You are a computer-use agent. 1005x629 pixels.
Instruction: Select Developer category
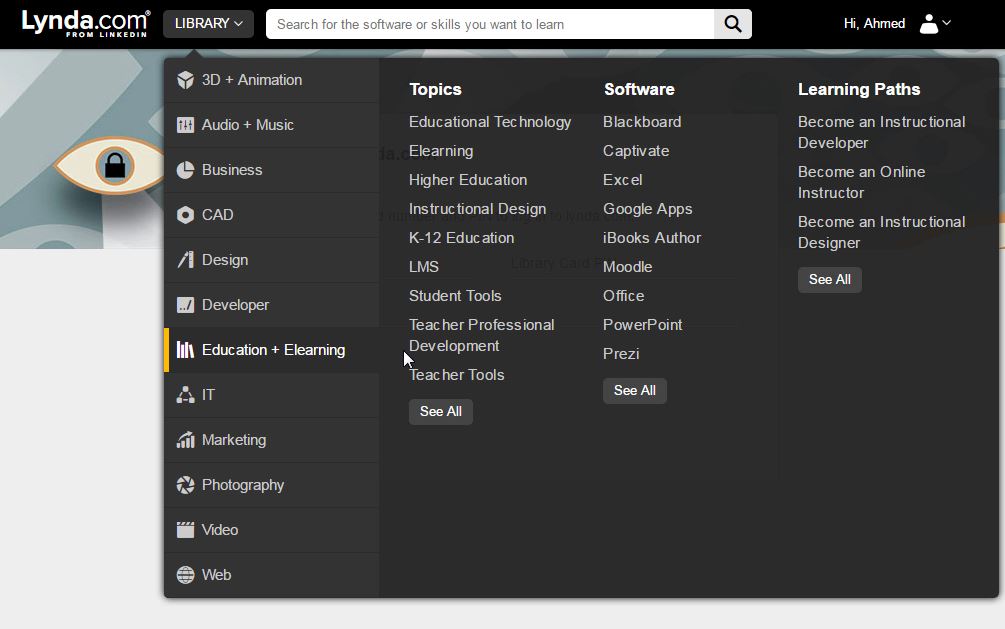(x=272, y=305)
